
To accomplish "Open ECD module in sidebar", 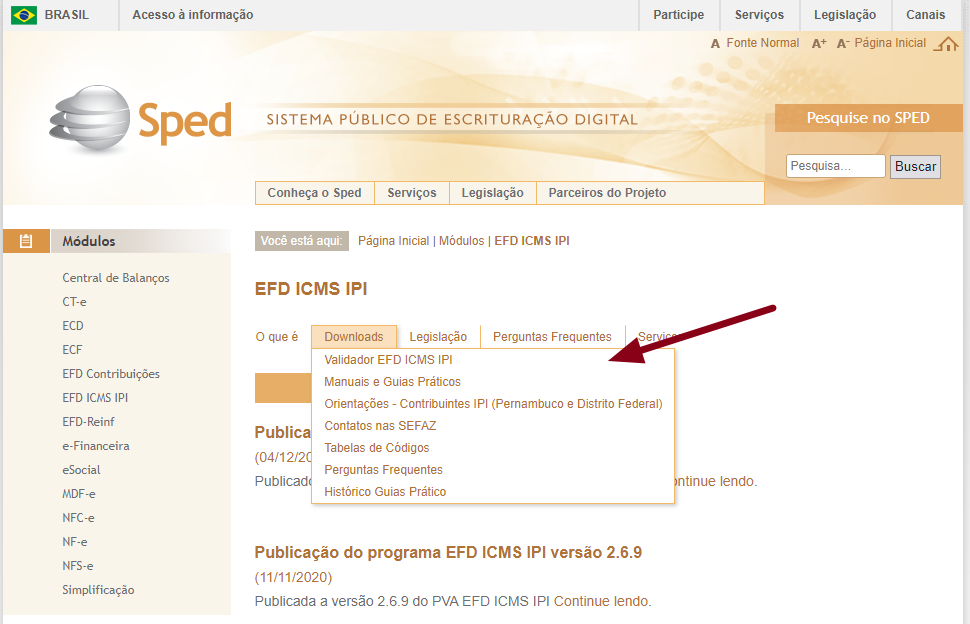I will point(72,325).
